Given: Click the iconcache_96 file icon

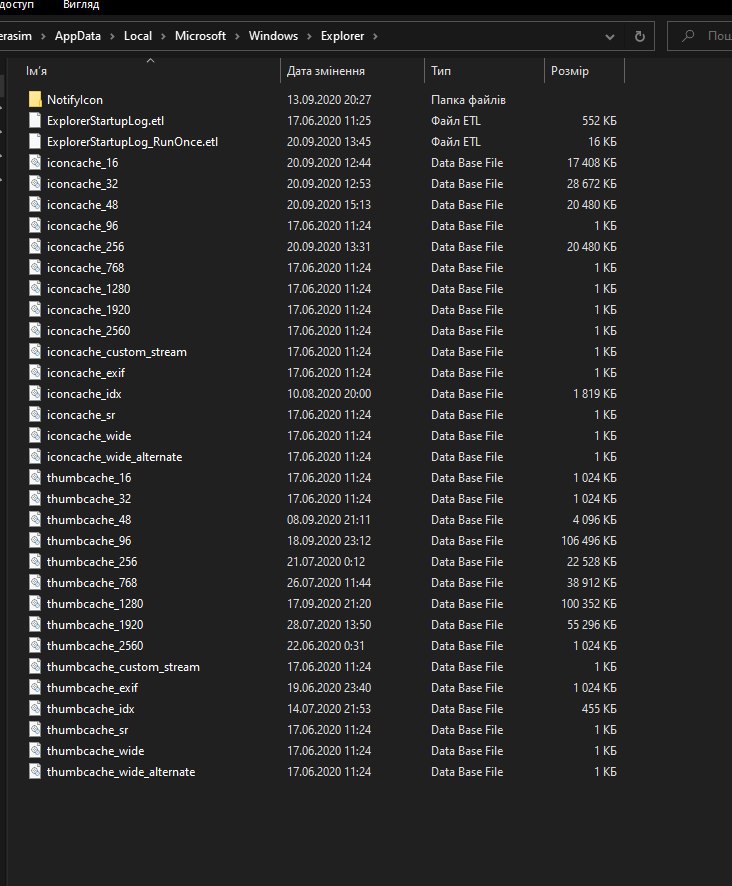Looking at the screenshot, I should (x=35, y=225).
